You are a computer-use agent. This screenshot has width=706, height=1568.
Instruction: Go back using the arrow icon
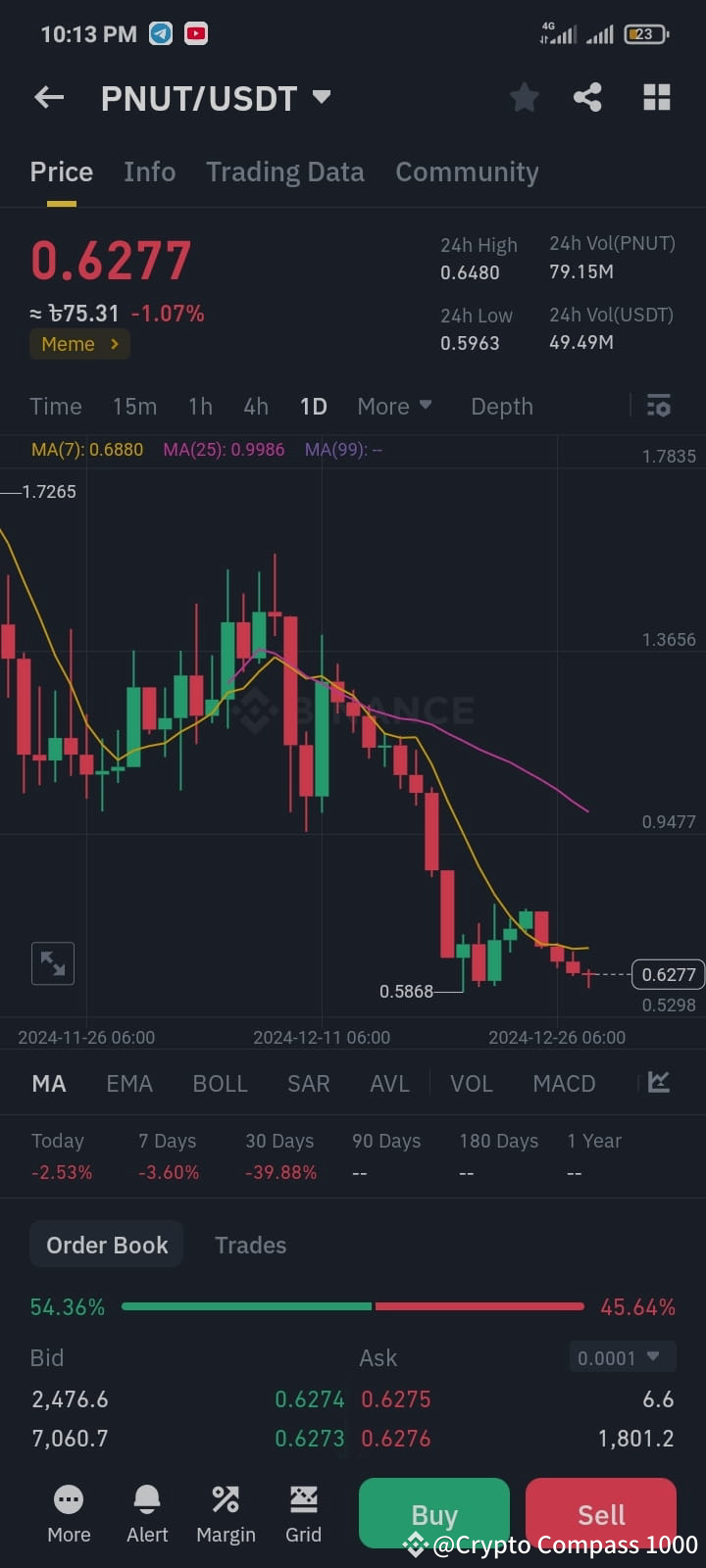(48, 97)
